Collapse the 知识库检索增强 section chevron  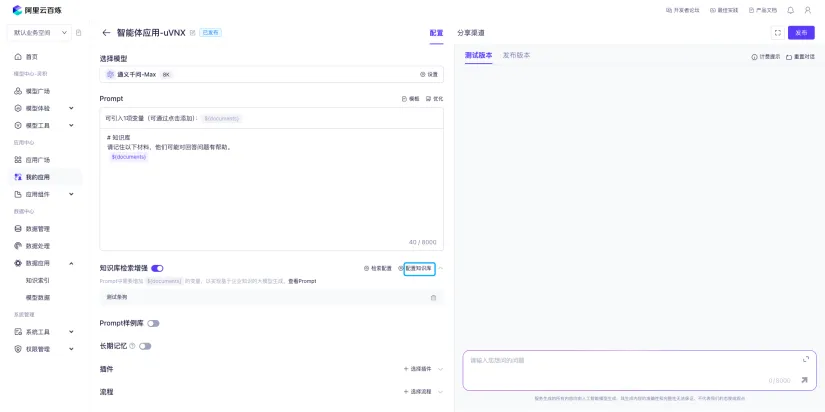440,268
